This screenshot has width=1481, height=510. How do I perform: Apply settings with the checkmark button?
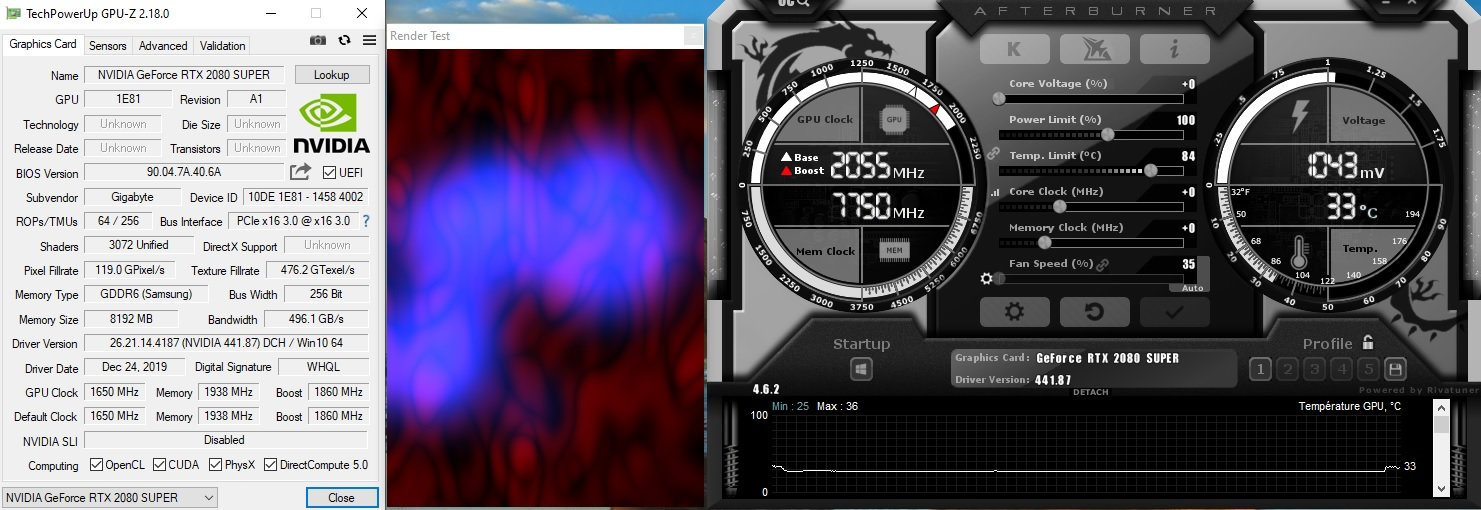coord(1174,312)
